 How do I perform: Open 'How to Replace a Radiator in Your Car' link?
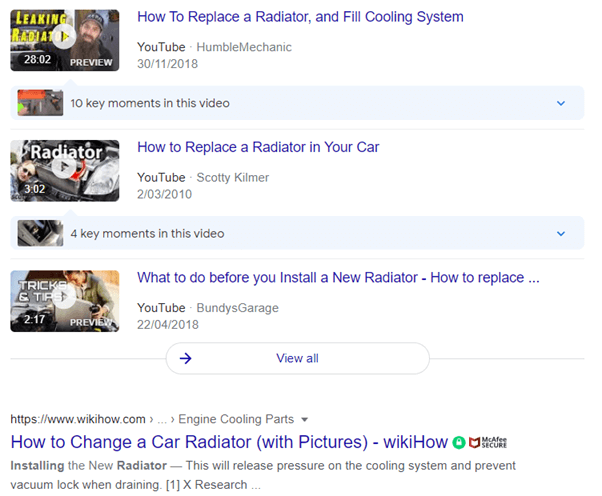point(258,147)
